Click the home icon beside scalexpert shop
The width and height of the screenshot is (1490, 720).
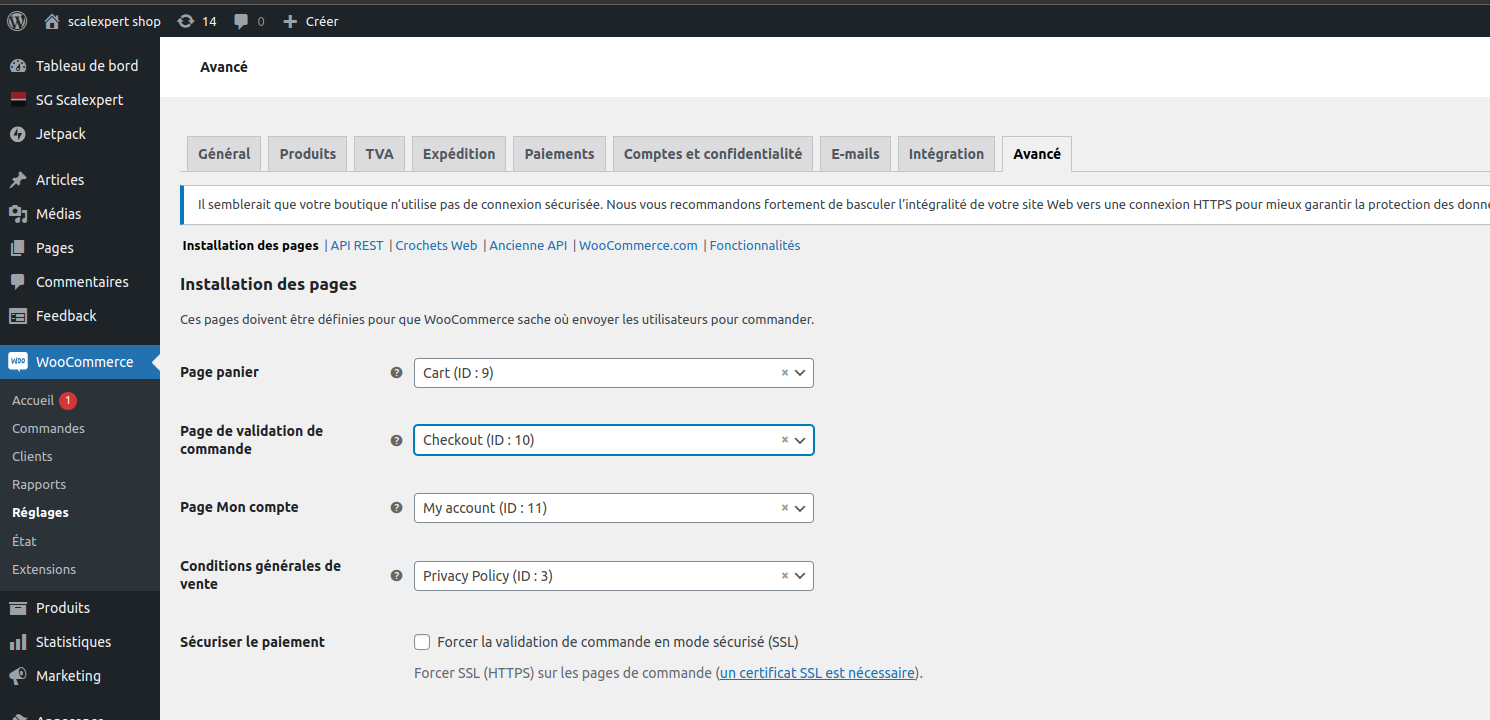[x=52, y=21]
